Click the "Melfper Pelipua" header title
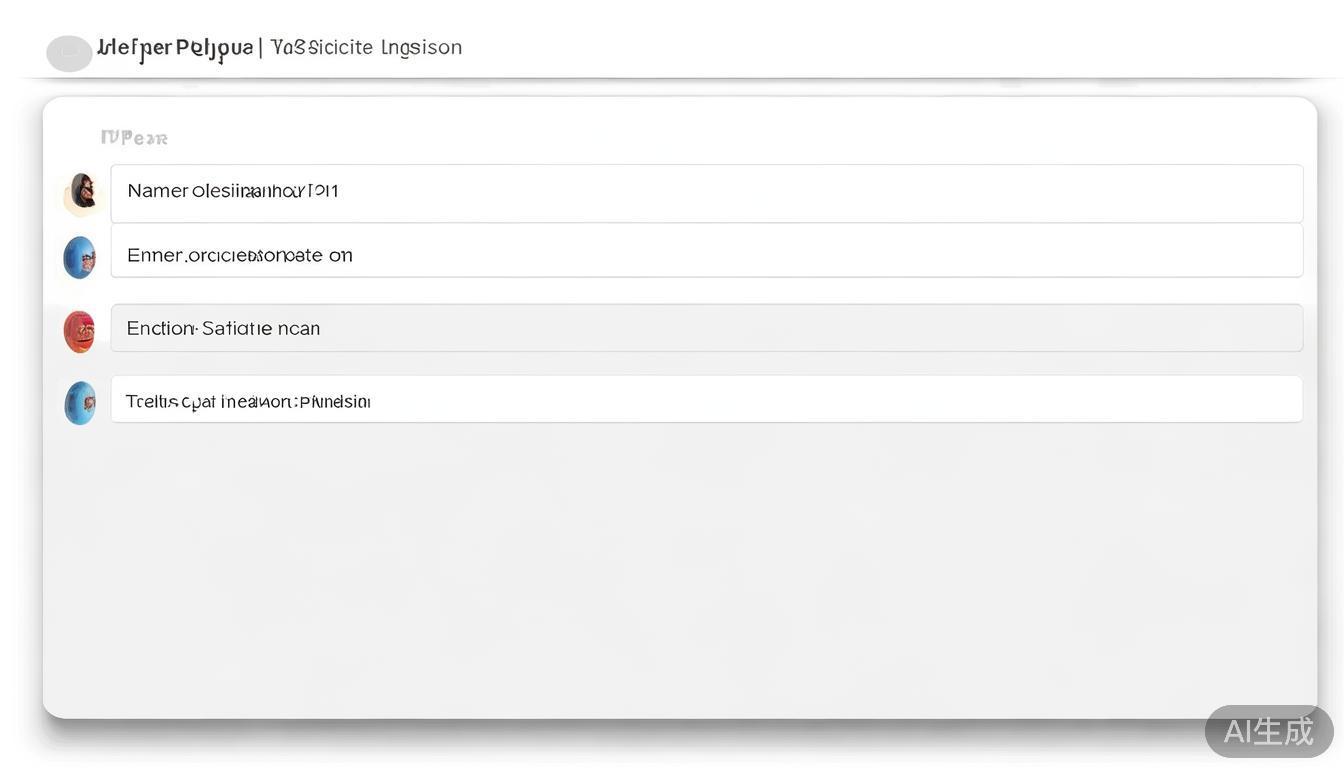 click(175, 48)
